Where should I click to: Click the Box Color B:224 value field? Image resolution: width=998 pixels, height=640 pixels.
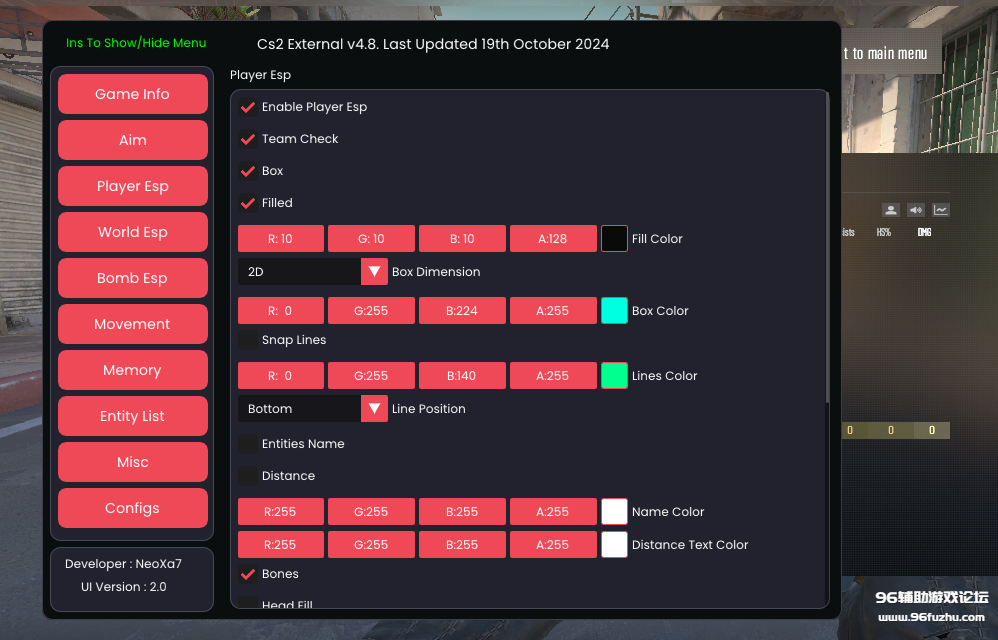tap(462, 311)
